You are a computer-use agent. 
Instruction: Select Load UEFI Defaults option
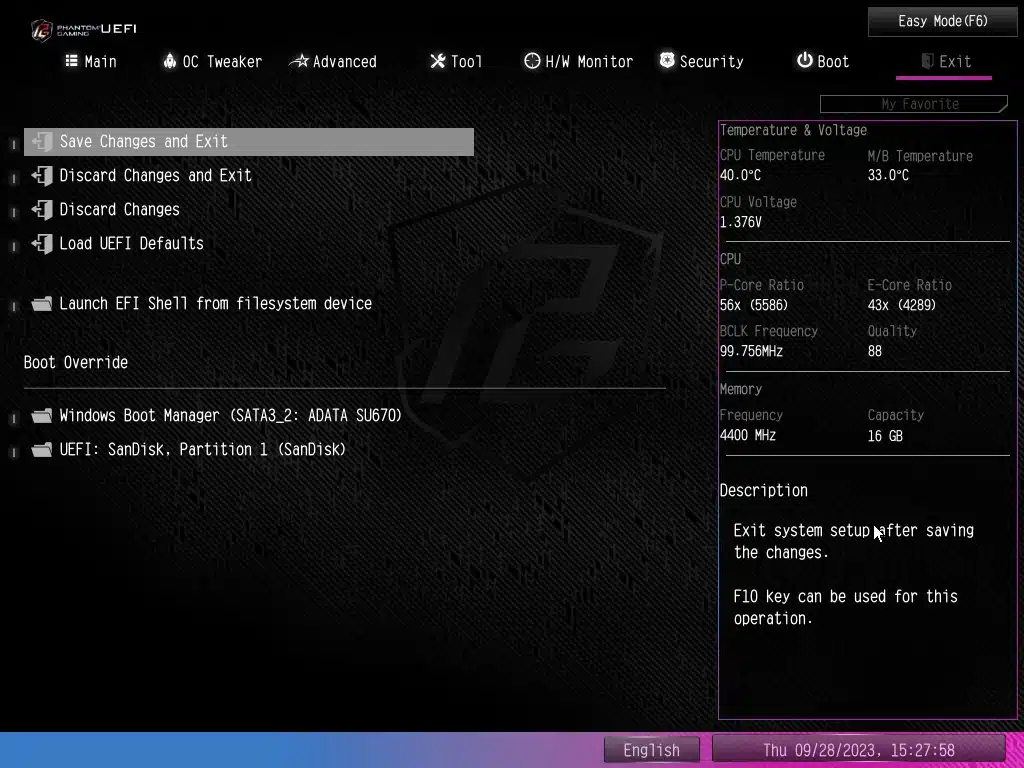tap(131, 244)
